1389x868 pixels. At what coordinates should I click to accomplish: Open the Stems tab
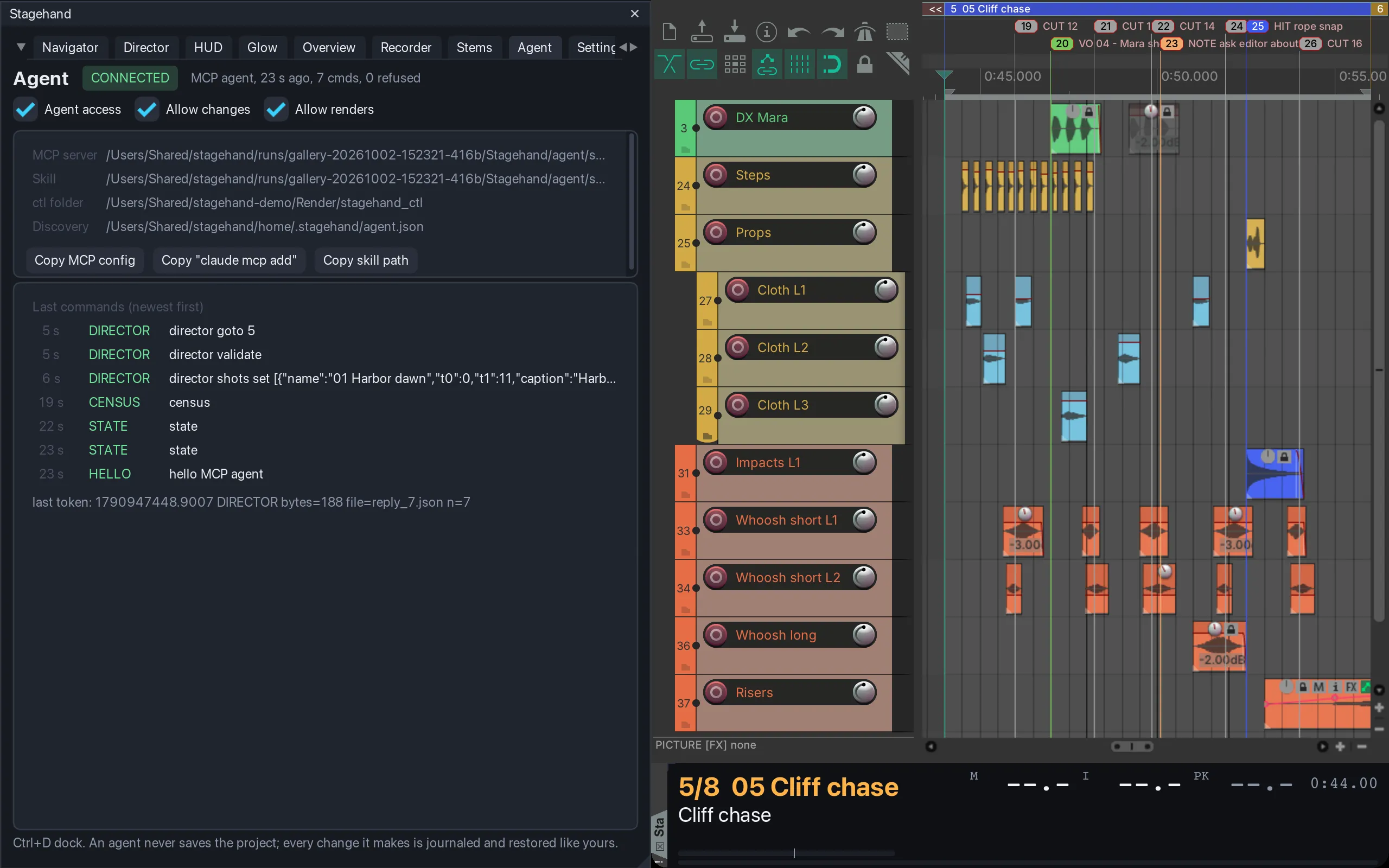(x=474, y=48)
